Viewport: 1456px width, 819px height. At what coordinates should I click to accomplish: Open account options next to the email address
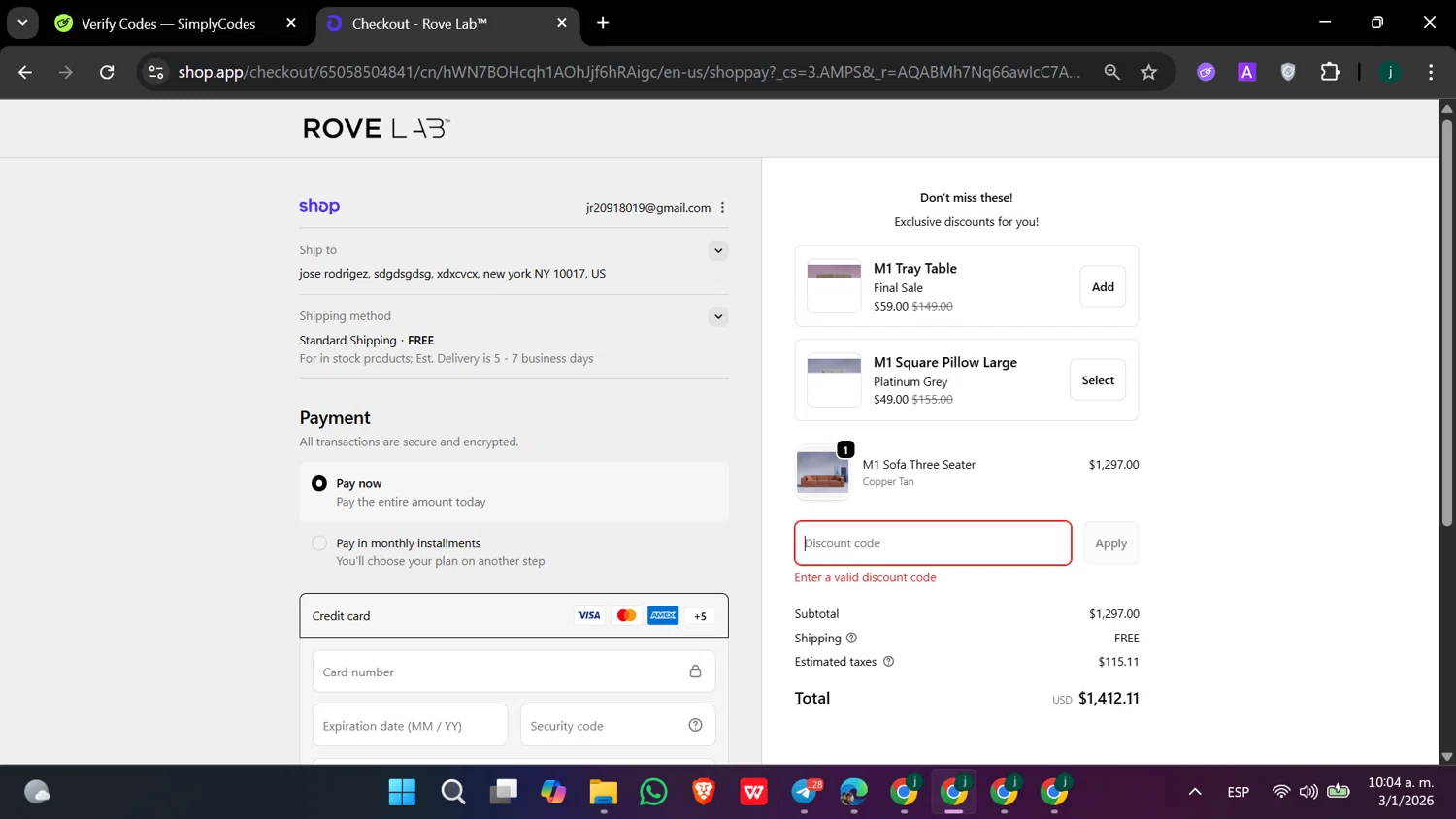(x=722, y=208)
